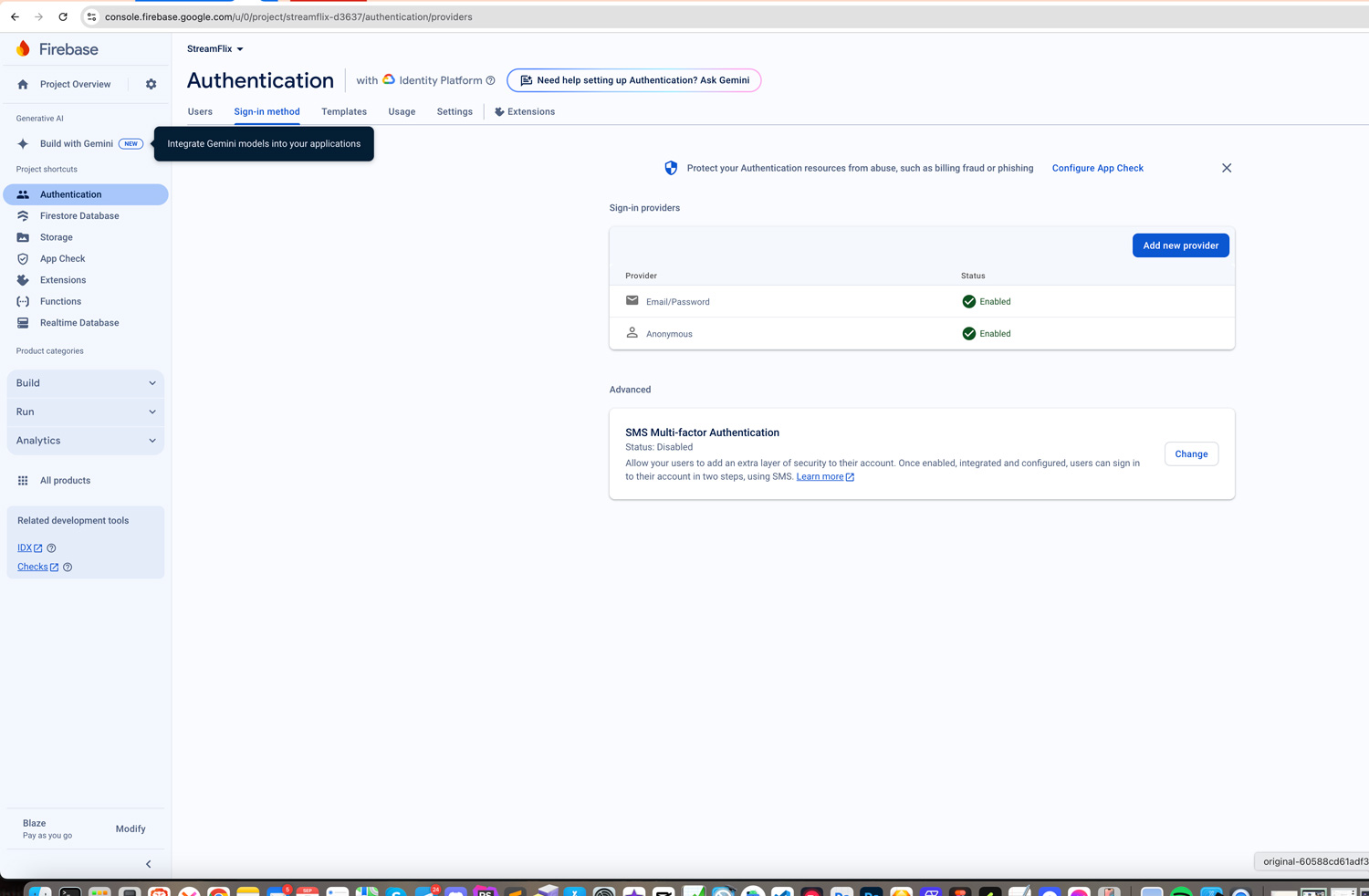Click the Google Cloud Identity Platform logo
Viewport: 1369px width, 896px height.
389,79
